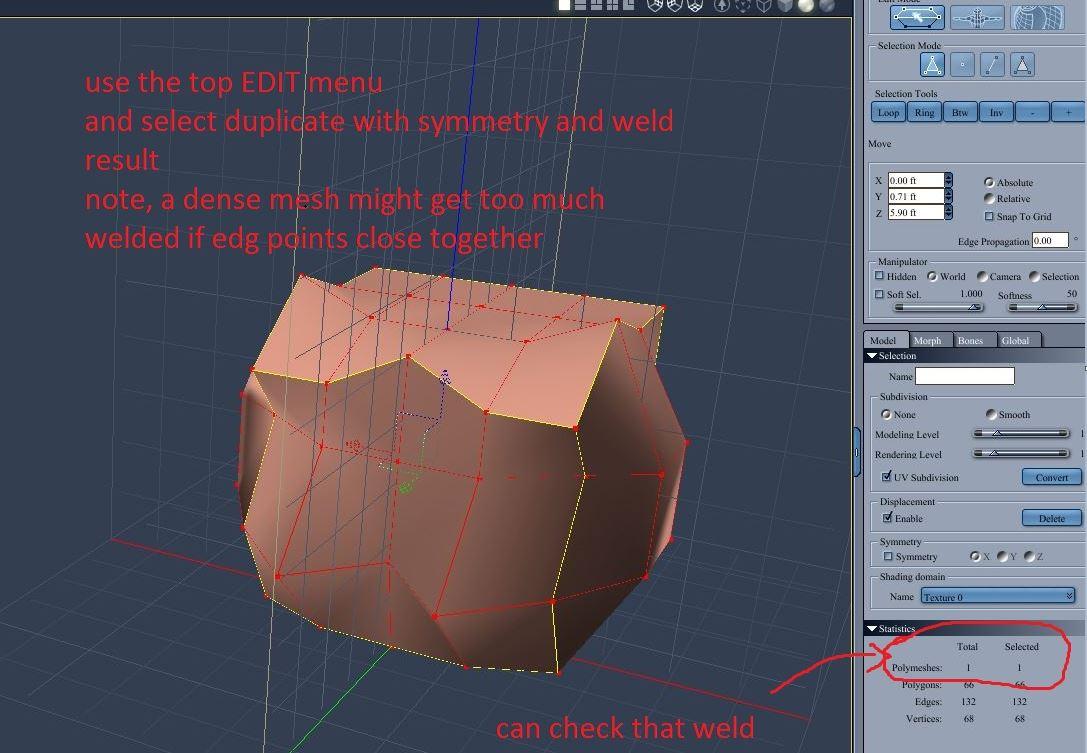Screen dimensions: 1087x753
Task: Choose the X symmetry axis
Action: [975, 556]
